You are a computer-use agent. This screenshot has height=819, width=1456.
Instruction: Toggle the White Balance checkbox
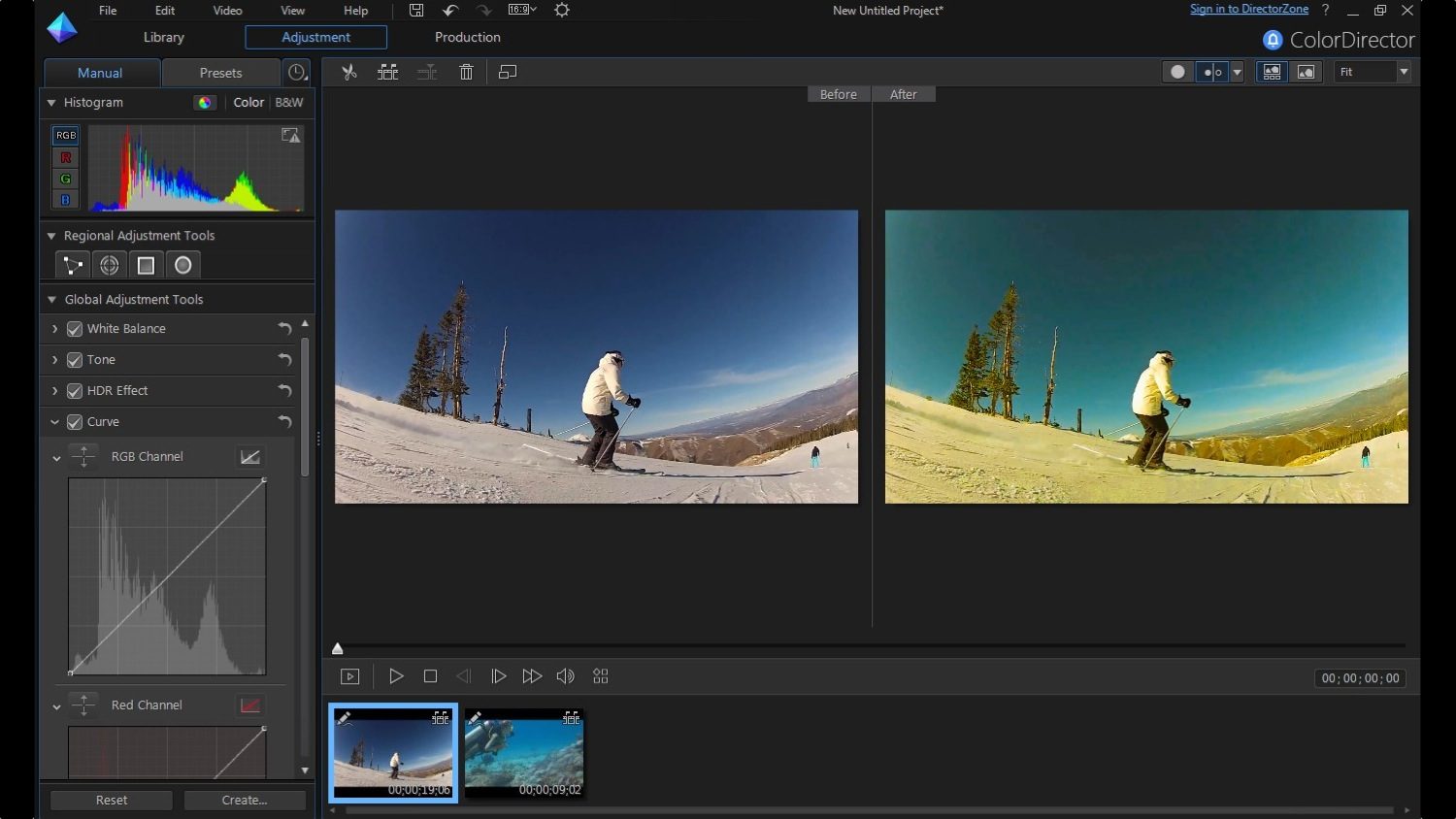click(x=75, y=329)
